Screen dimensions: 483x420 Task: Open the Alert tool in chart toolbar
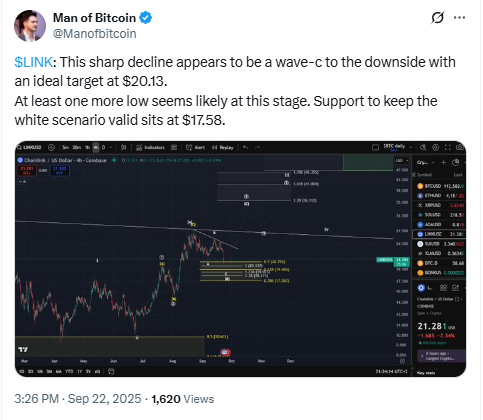195,147
